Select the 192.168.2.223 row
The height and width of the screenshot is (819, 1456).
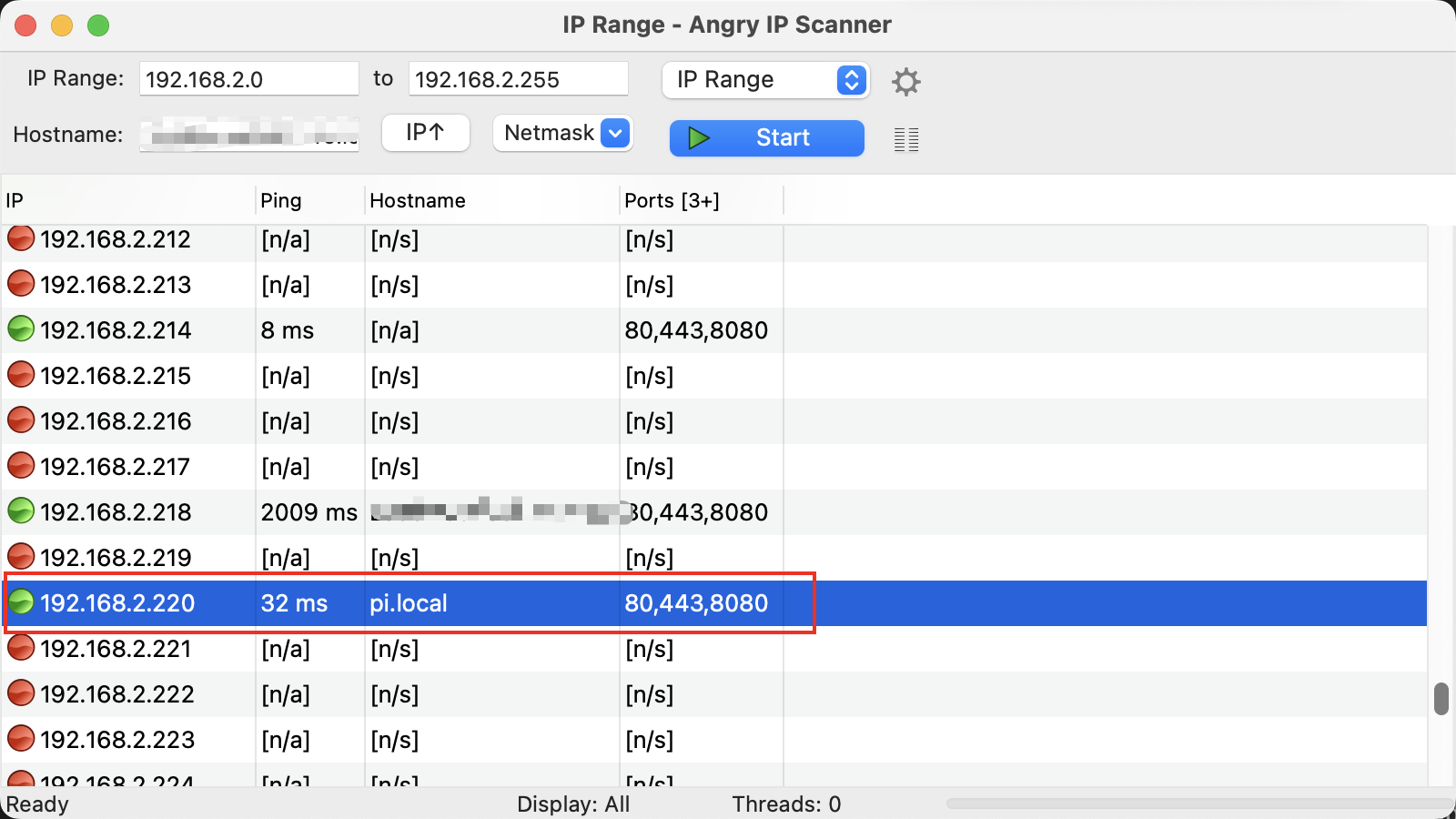tap(116, 740)
